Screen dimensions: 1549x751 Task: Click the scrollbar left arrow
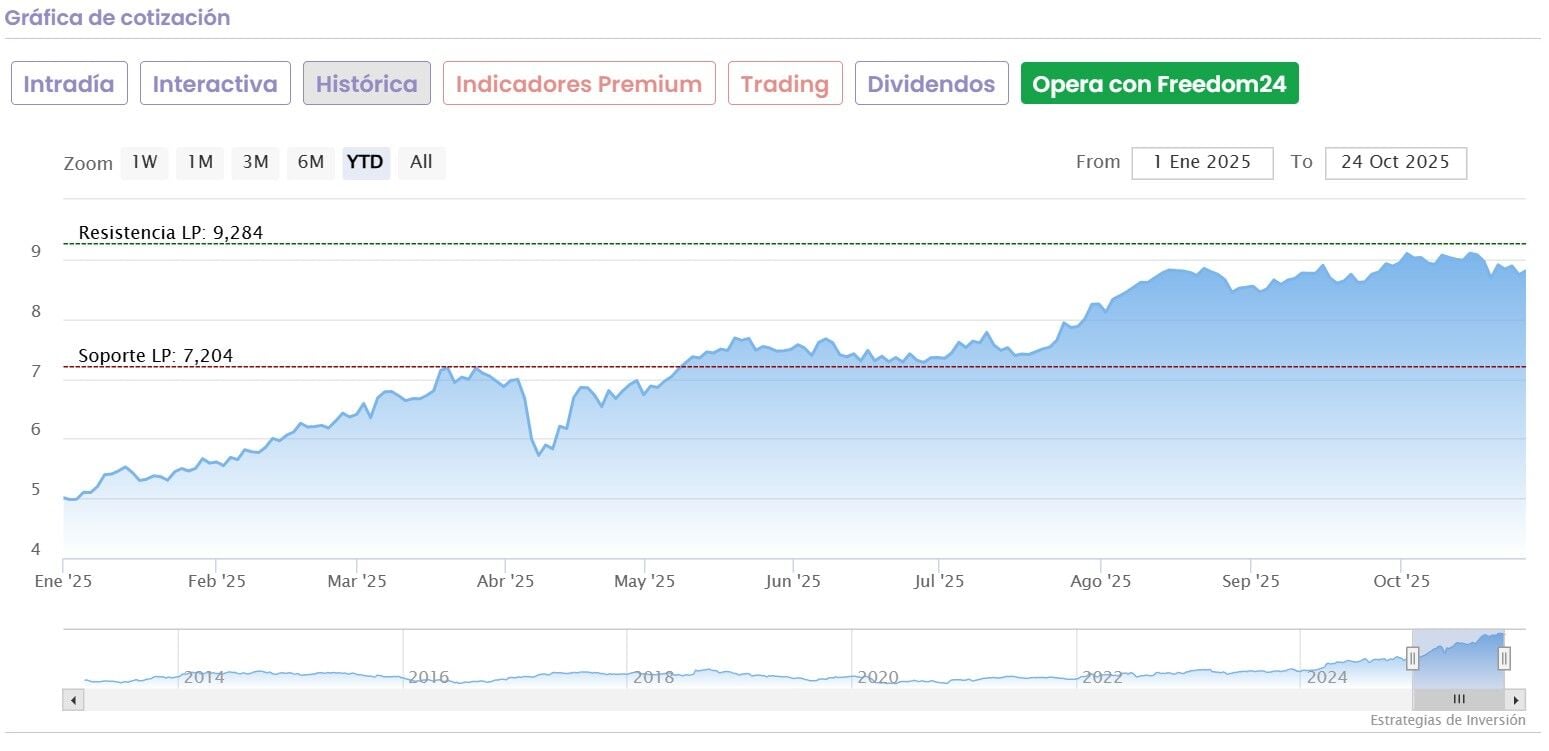click(73, 699)
